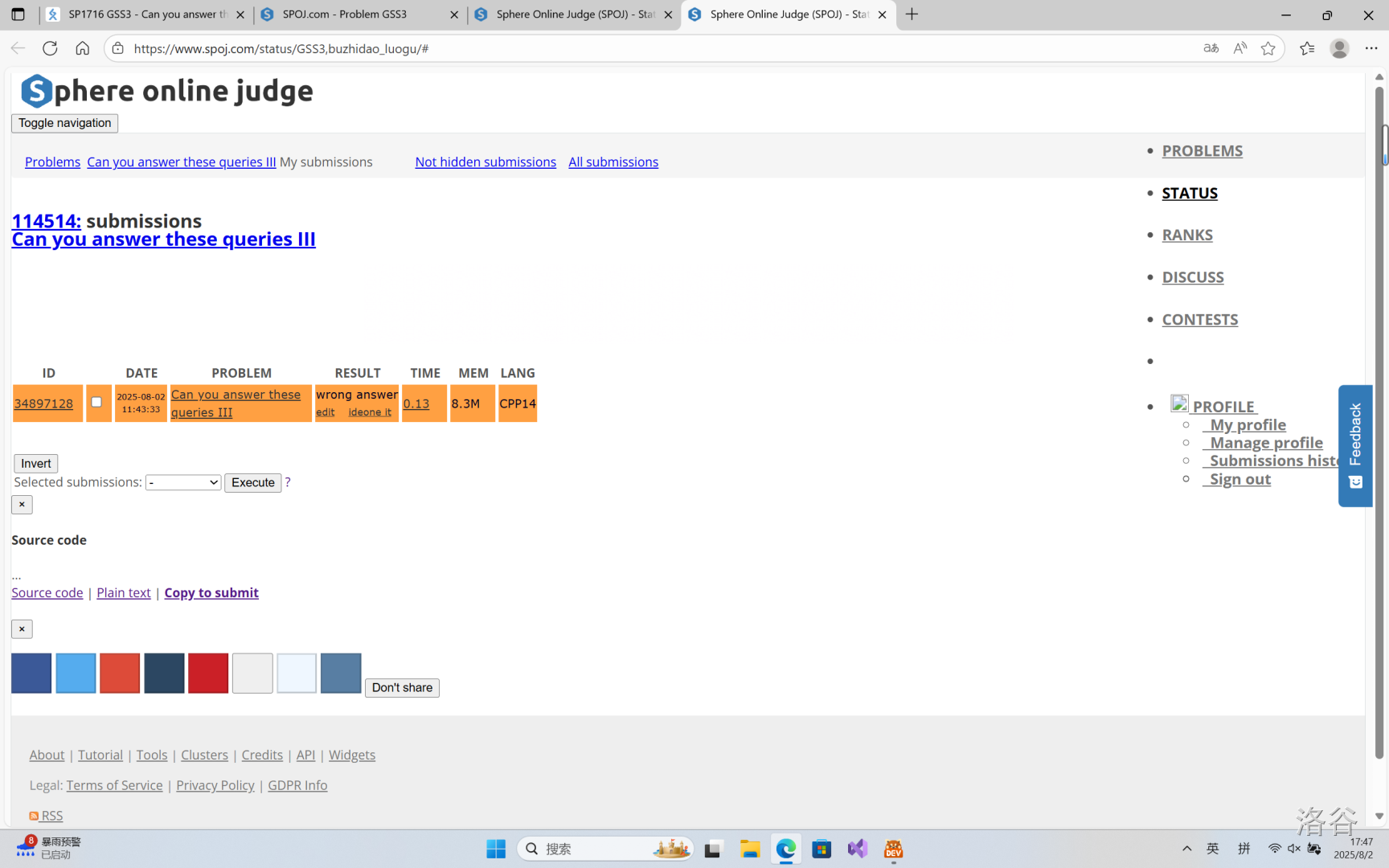Click the edit link under wrong answer

click(325, 412)
